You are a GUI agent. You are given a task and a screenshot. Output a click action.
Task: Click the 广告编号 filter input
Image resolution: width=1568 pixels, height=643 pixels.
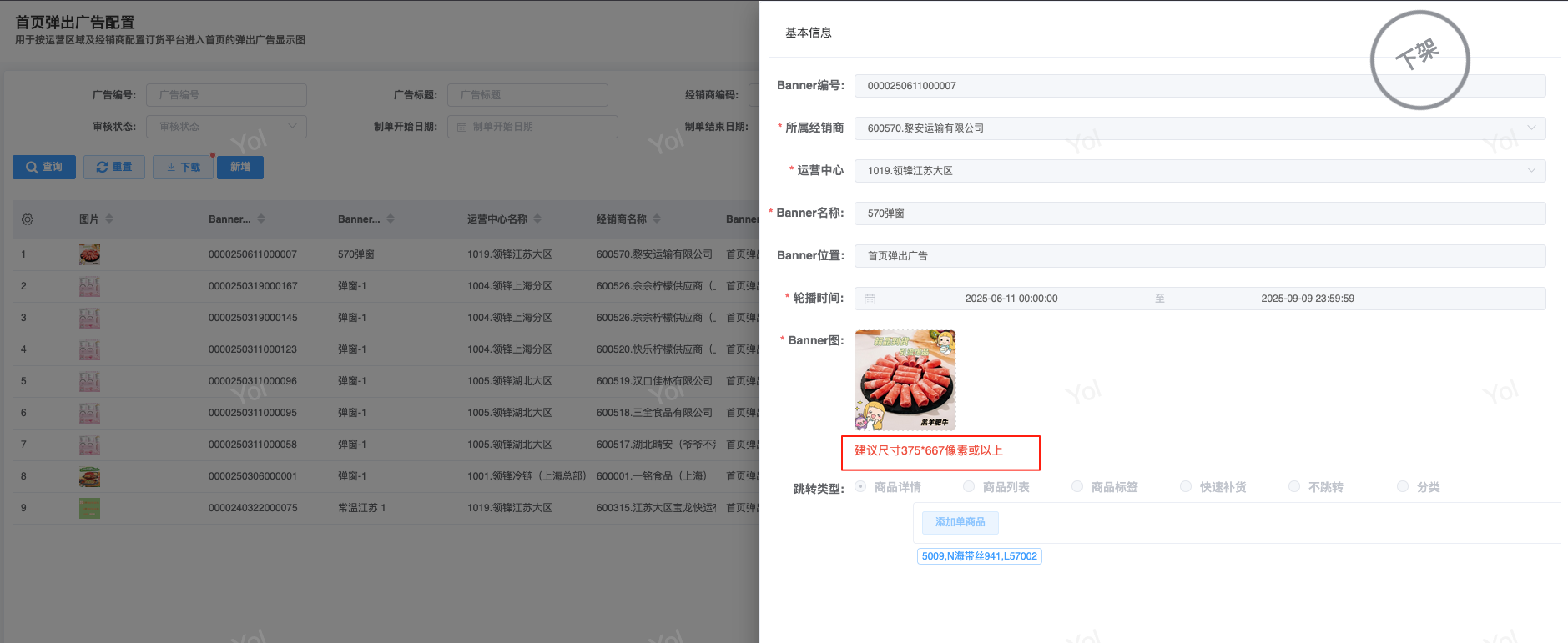coord(226,95)
